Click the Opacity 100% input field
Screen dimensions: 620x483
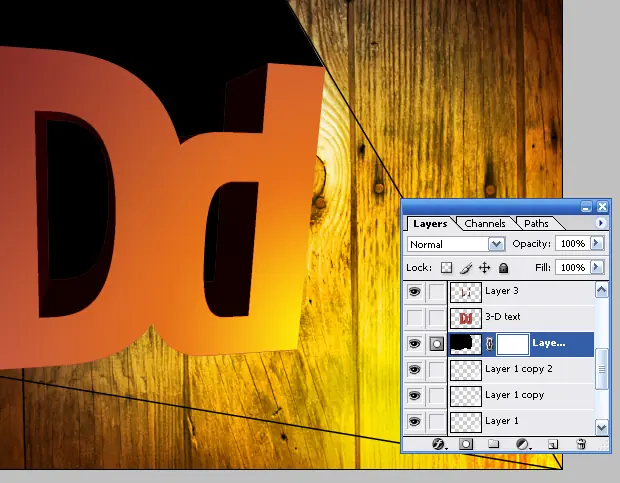click(x=573, y=243)
